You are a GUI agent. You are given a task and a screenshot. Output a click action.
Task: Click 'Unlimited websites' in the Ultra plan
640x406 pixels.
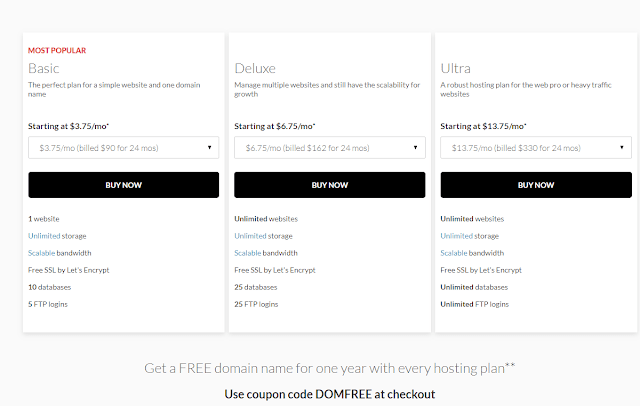[x=474, y=219]
